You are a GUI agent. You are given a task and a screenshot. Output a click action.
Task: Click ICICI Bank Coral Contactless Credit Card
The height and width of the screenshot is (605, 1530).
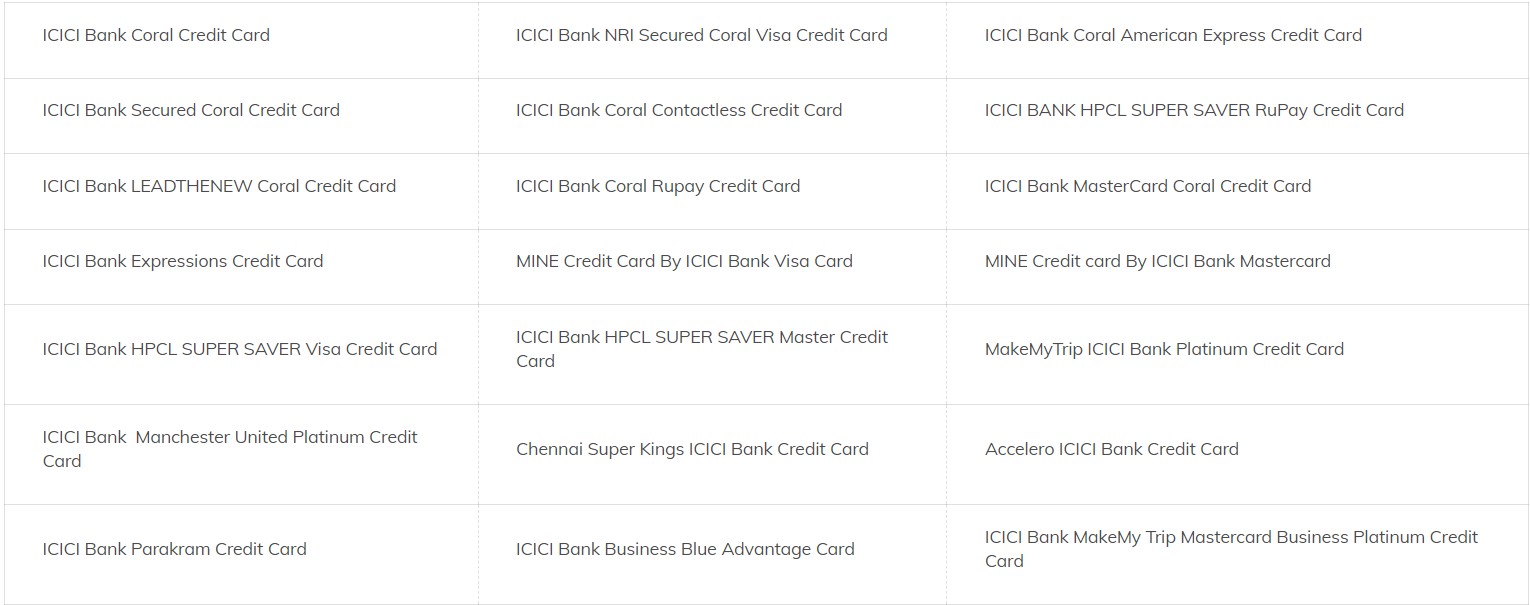(x=679, y=110)
